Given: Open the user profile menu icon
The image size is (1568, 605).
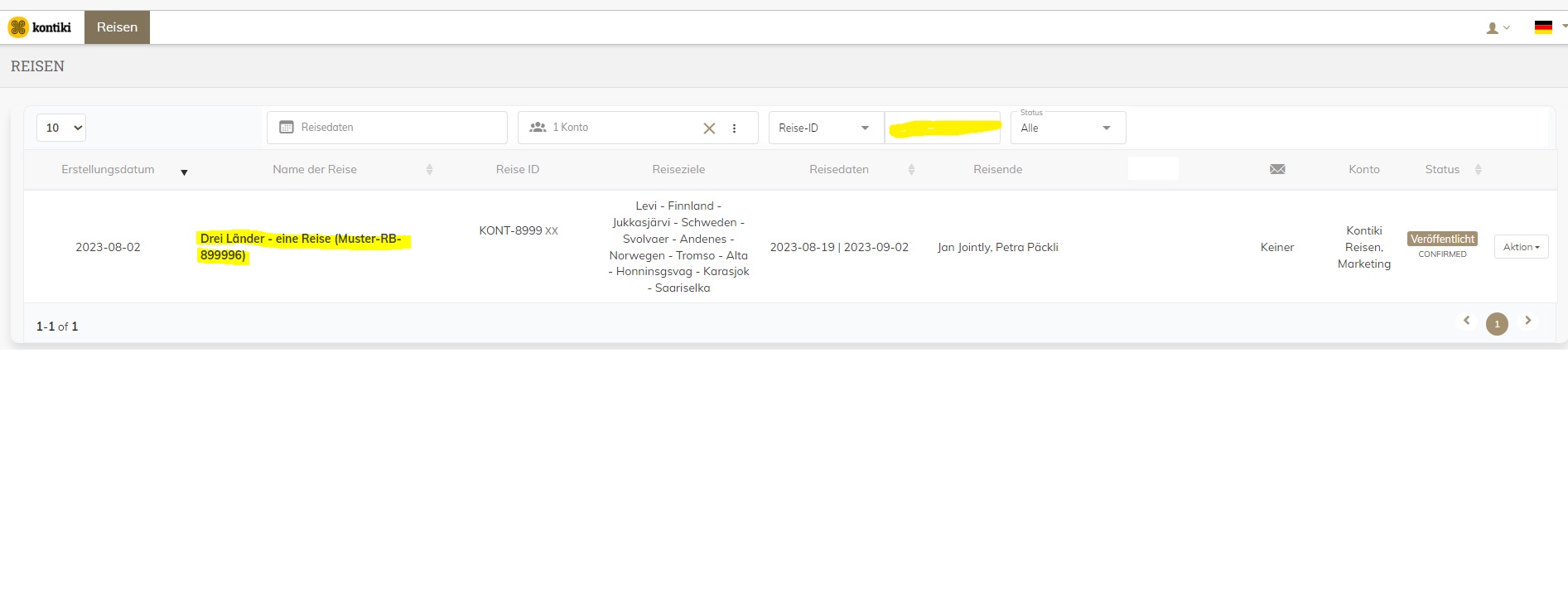Looking at the screenshot, I should point(1496,28).
